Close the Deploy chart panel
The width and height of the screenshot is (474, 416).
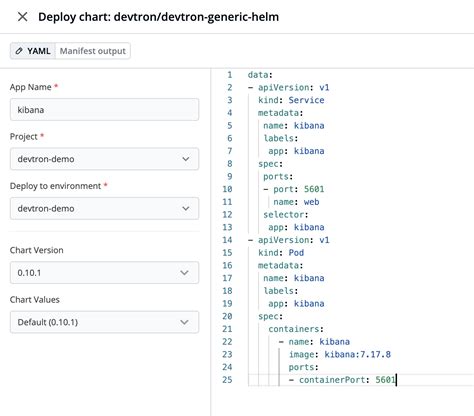click(22, 17)
